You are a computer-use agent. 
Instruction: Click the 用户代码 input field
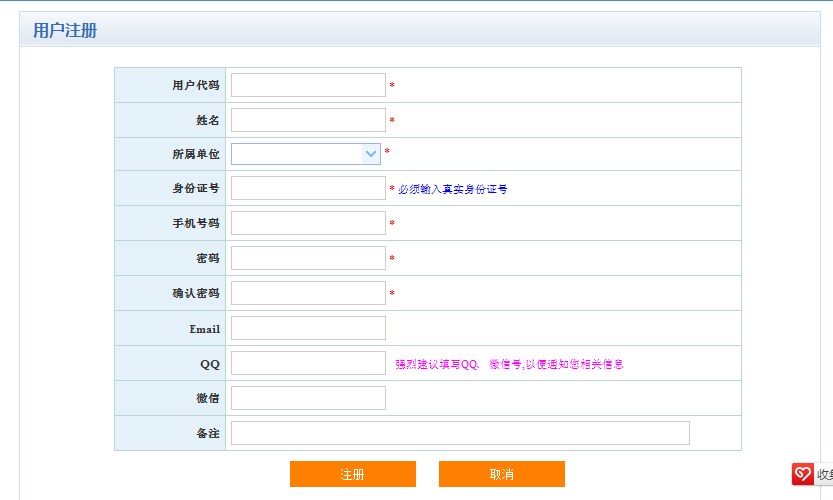[308, 85]
